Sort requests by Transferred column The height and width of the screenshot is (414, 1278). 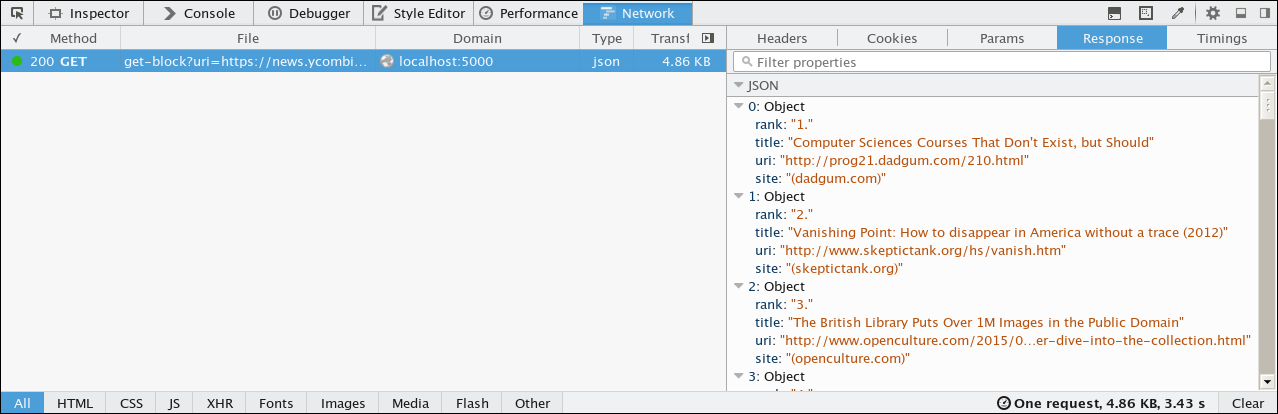point(666,38)
